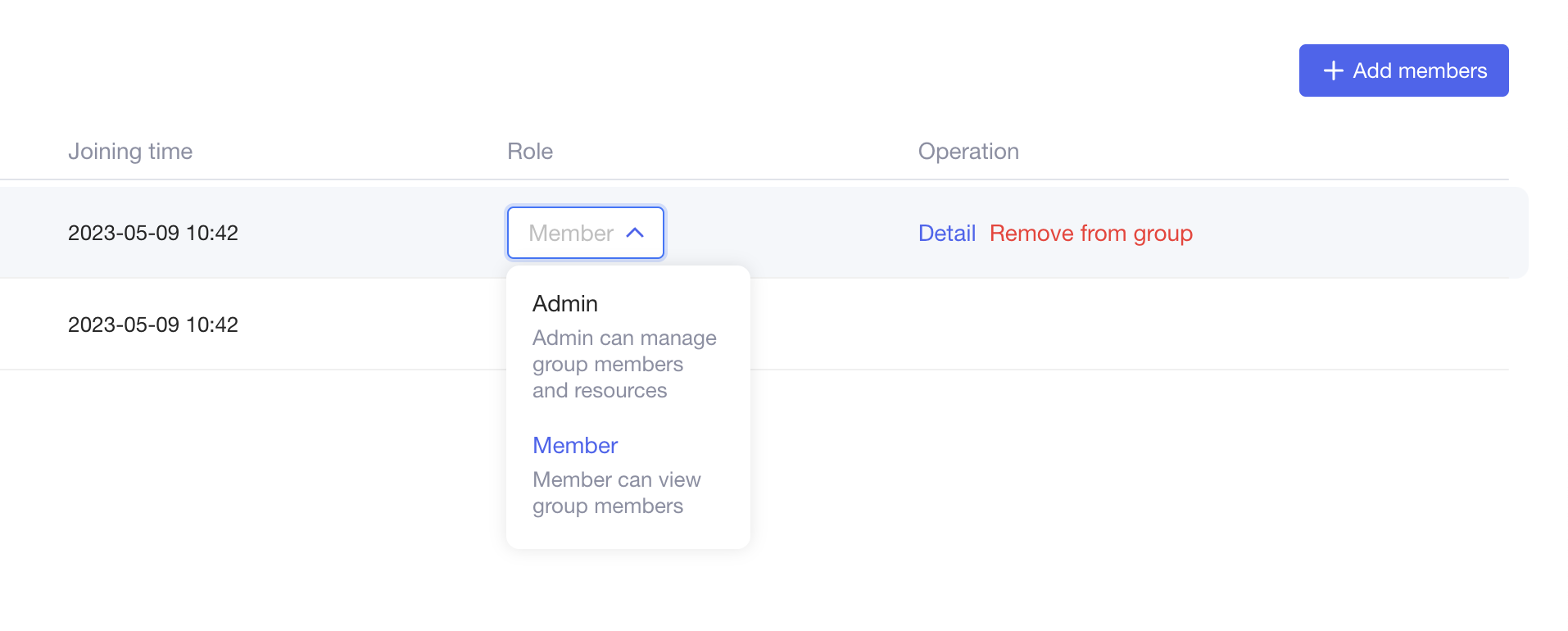Click 'members' text on the Add button
Screen dimensions: 1568x631
1442,70
